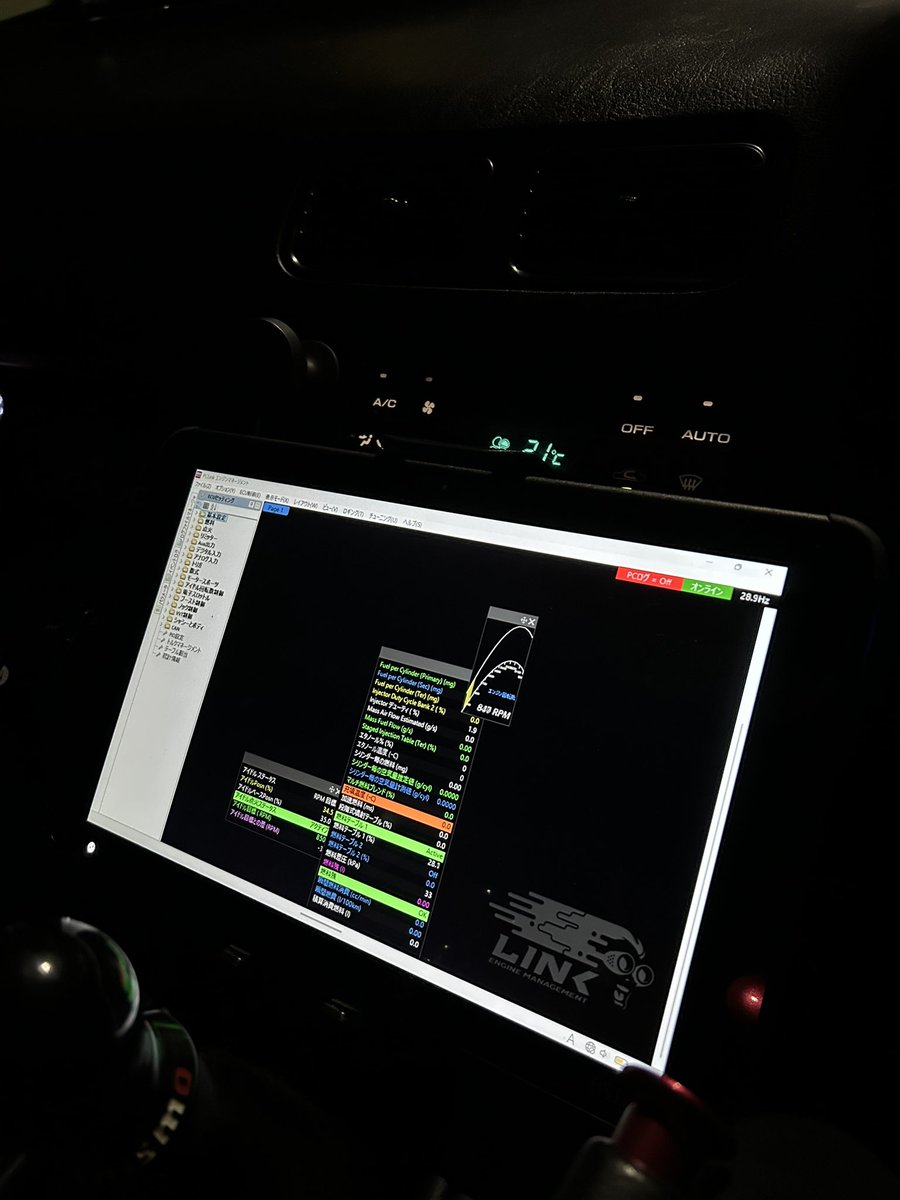Open the 表示モード menu
The width and height of the screenshot is (900, 1200).
coord(277,498)
